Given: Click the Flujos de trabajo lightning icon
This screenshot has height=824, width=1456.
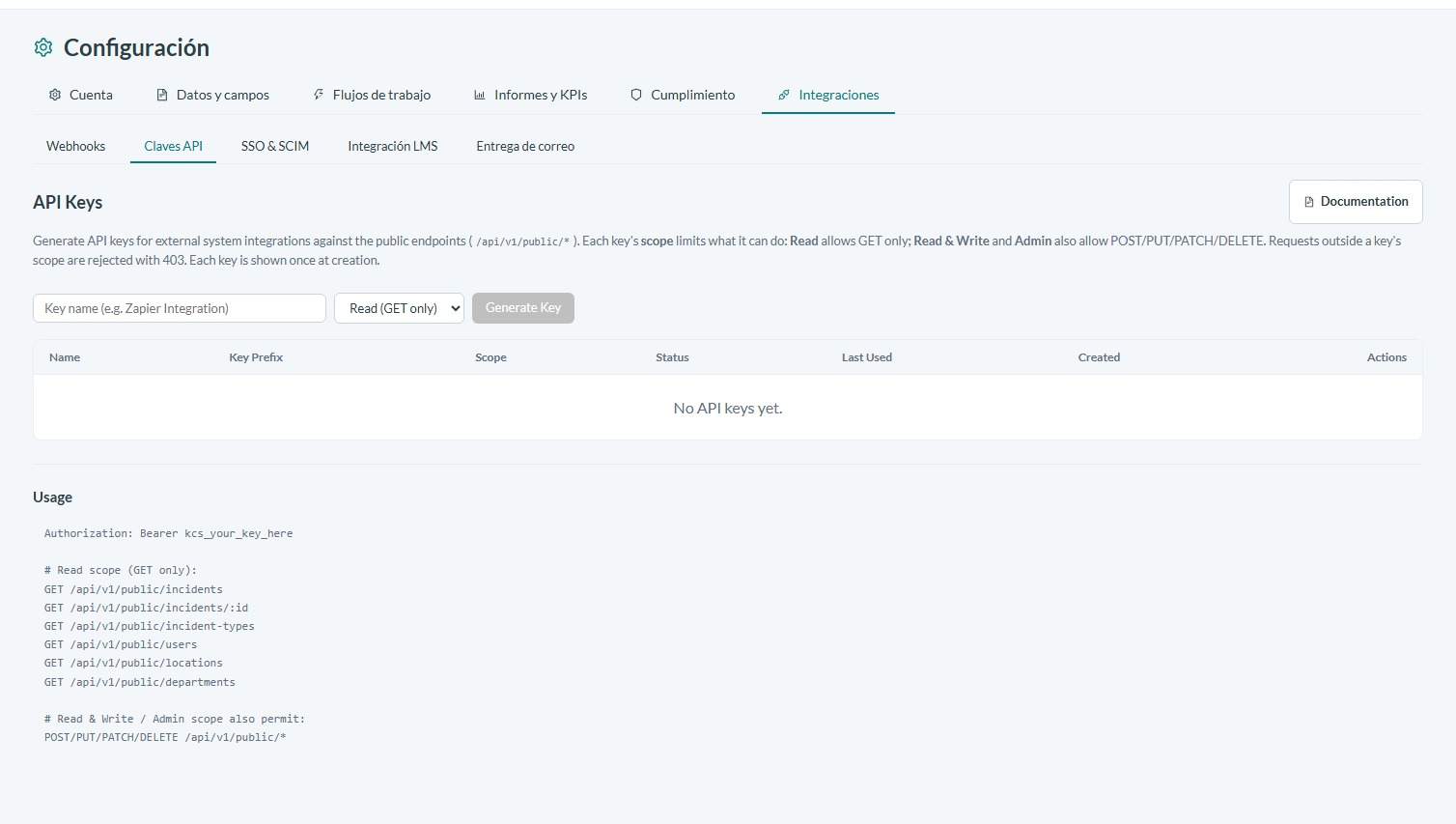Looking at the screenshot, I should click(x=319, y=95).
